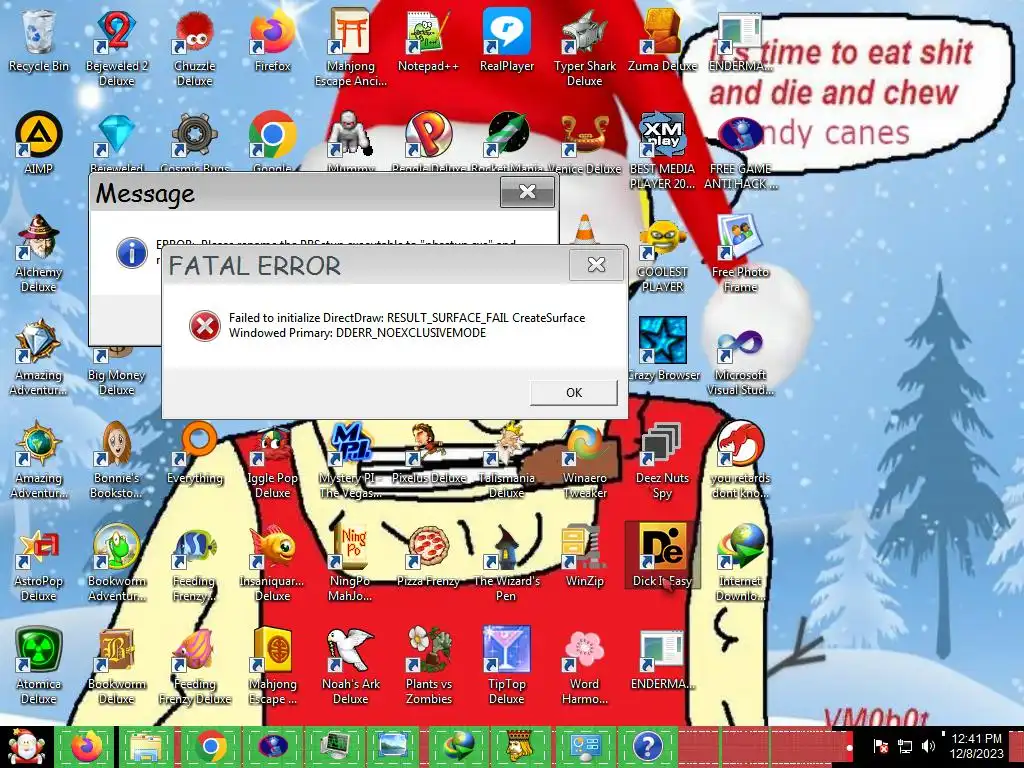1024x768 pixels.
Task: Open the Venice Deluxe shortcut
Action: point(584,142)
